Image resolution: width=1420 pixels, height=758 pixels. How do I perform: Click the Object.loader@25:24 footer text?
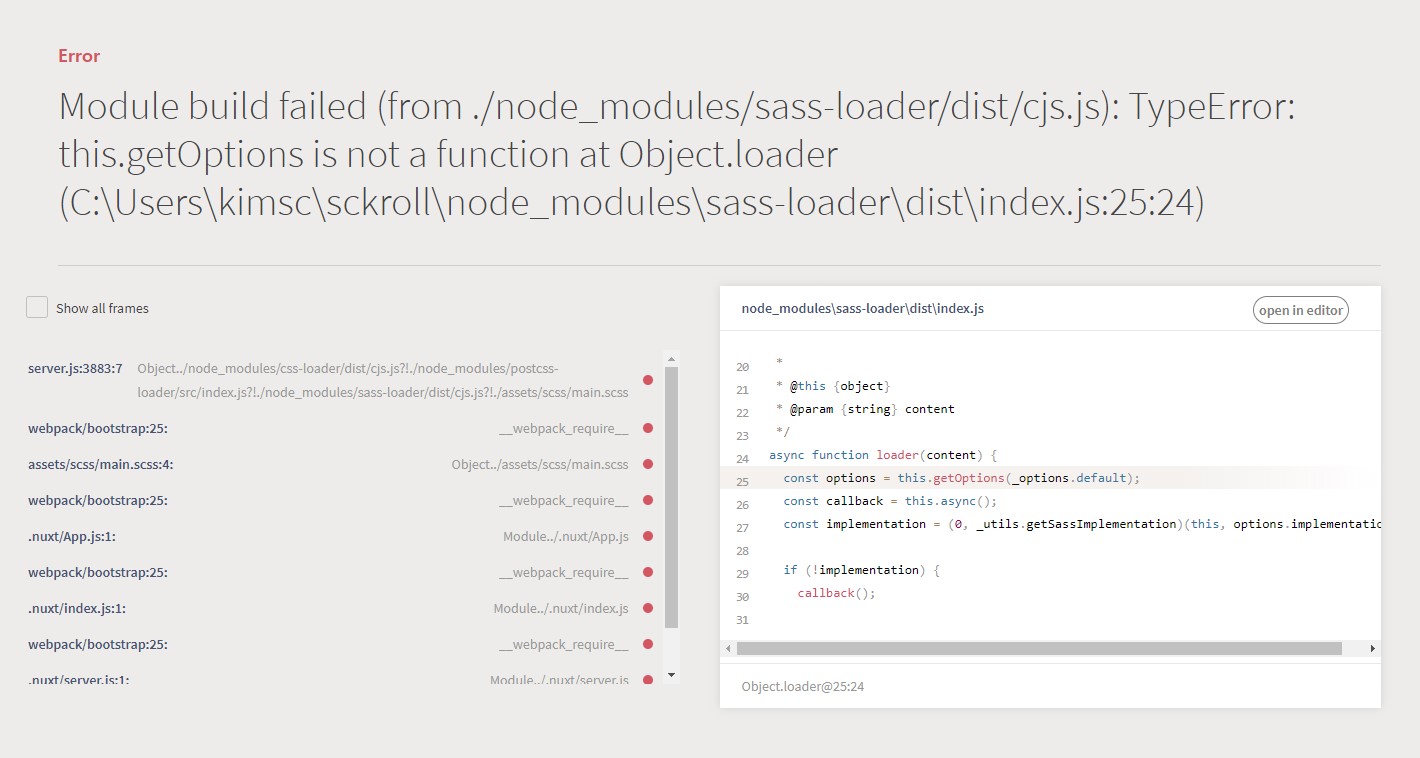802,686
